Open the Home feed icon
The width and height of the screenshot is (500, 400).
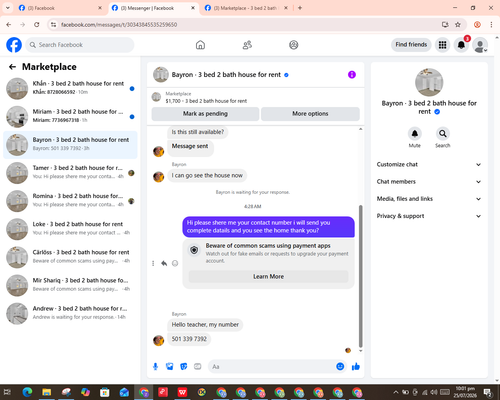tap(200, 45)
